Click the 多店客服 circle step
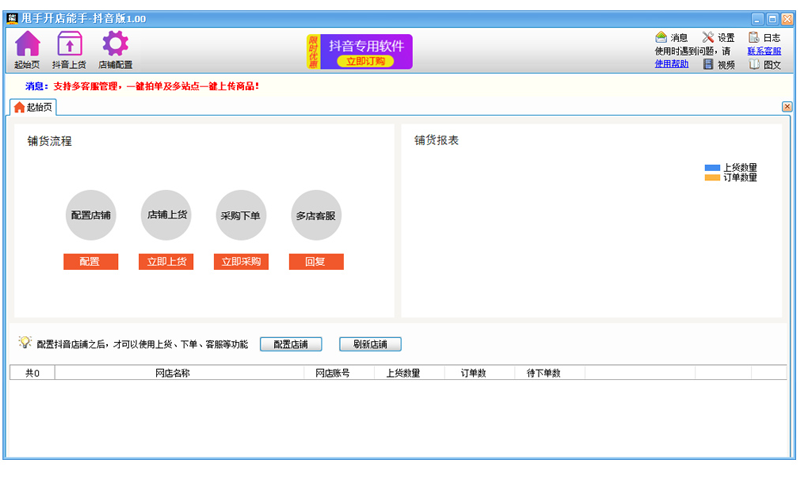This screenshot has height=482, width=800. (316, 215)
